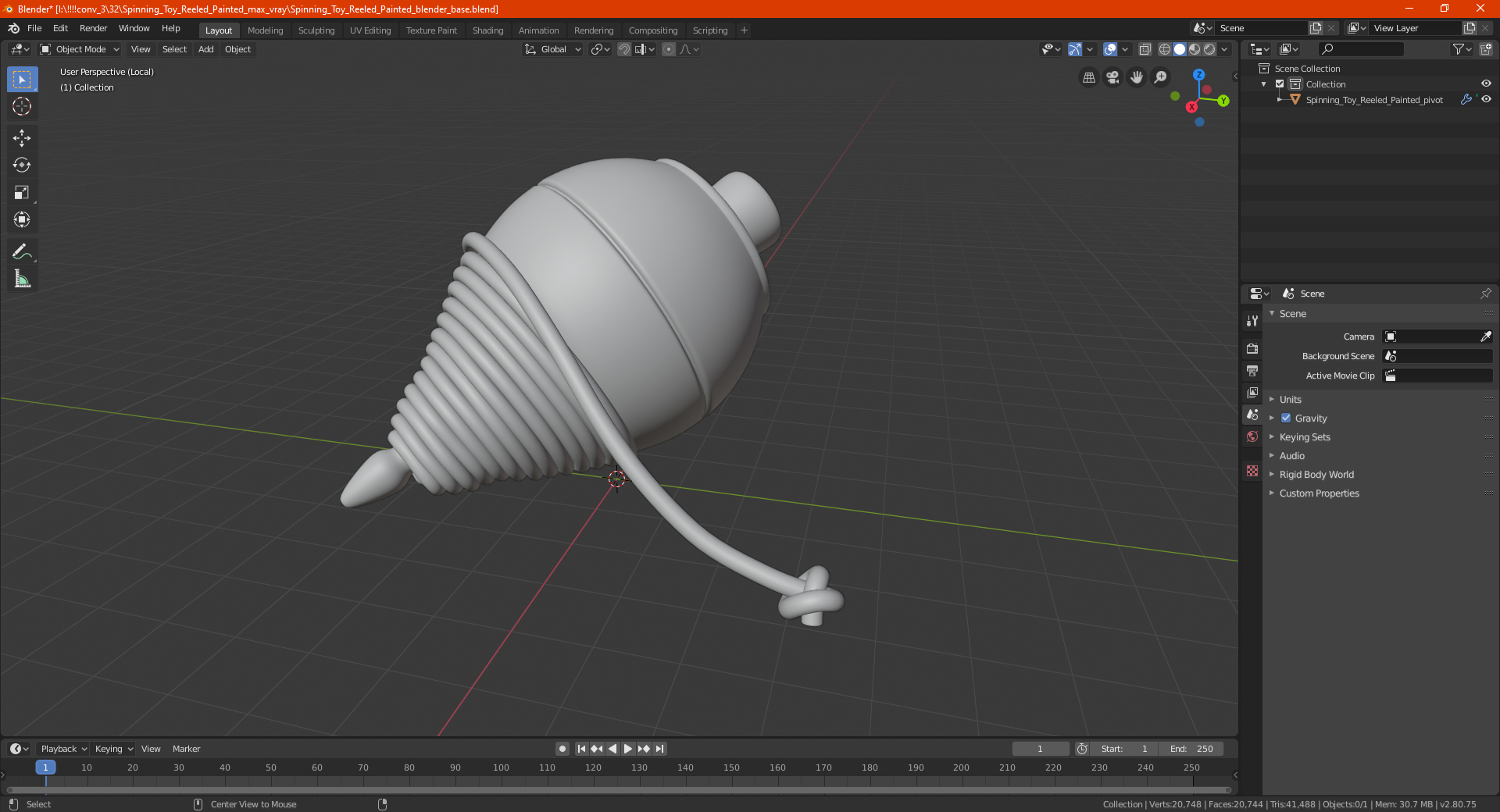Select the Select Box tool
This screenshot has height=812, width=1500.
click(x=22, y=80)
